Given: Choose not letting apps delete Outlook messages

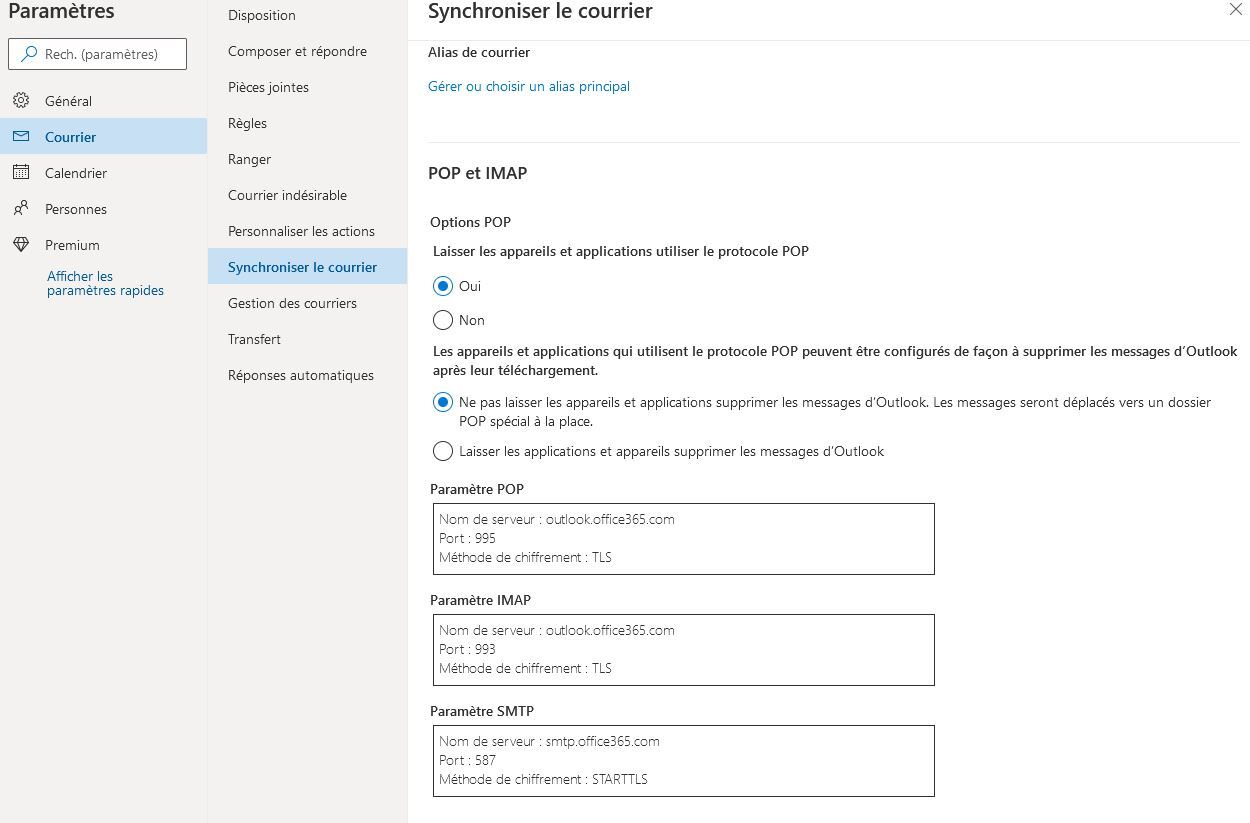Looking at the screenshot, I should (x=443, y=403).
